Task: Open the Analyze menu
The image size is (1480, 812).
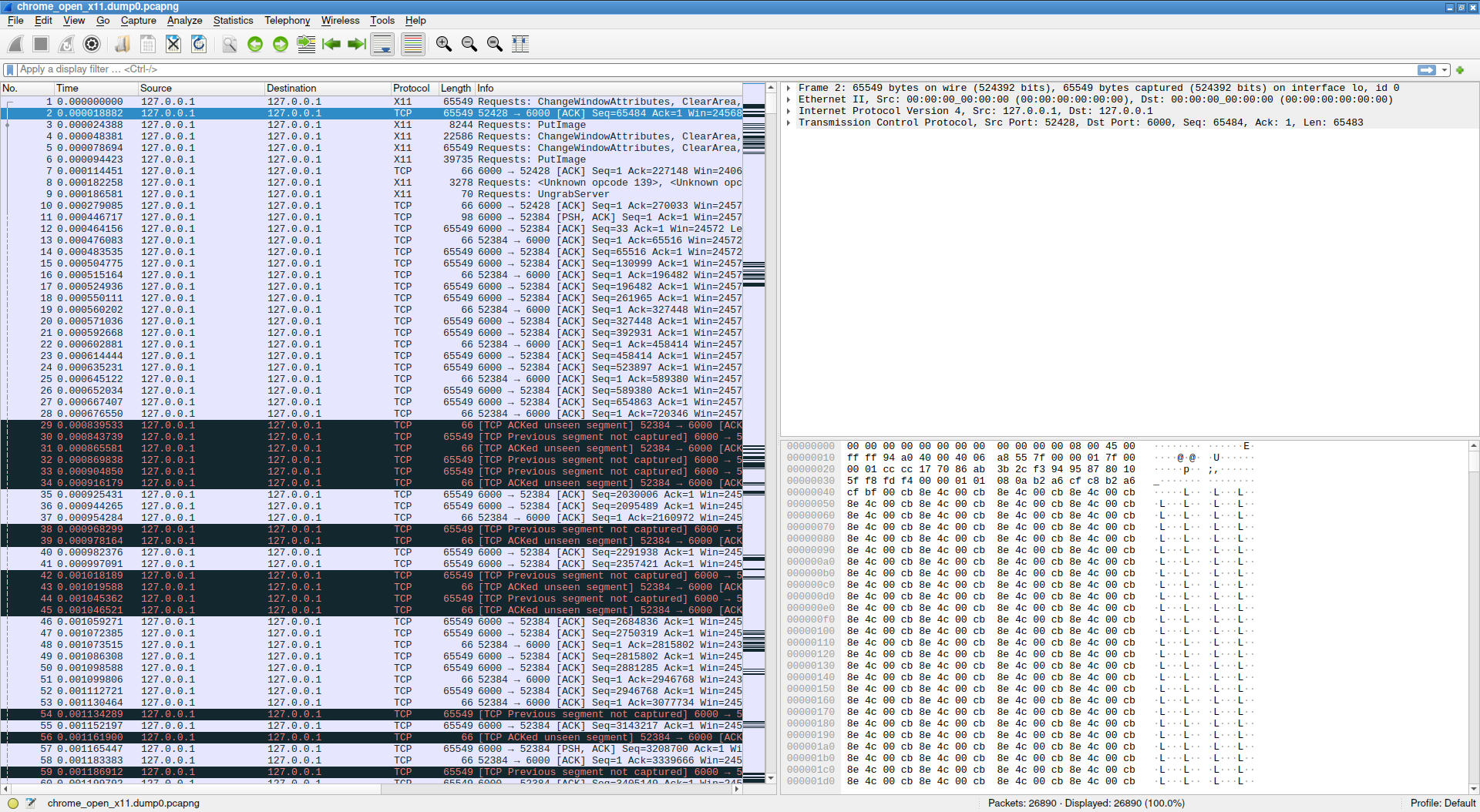Action: click(185, 21)
